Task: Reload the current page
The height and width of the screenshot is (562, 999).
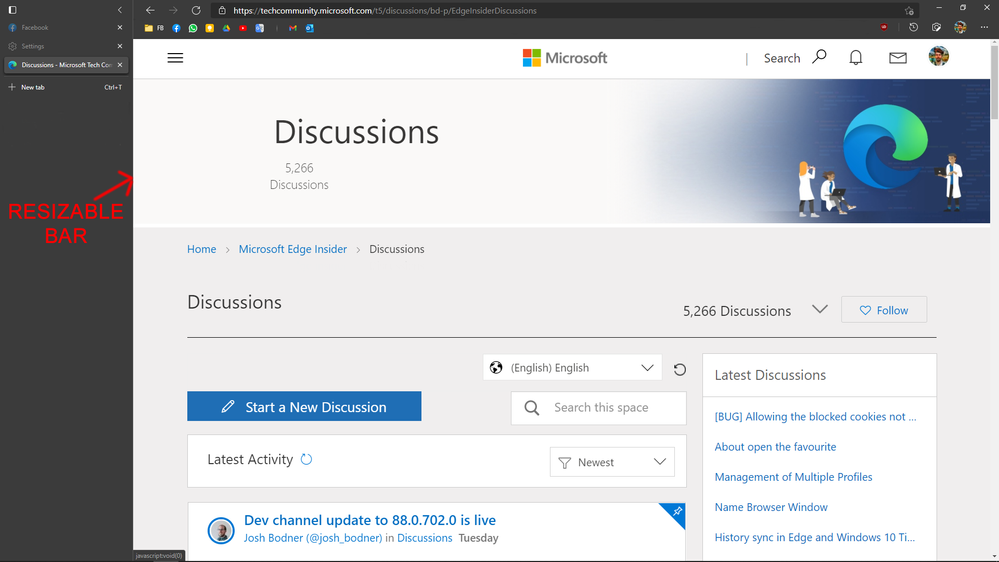Action: point(196,10)
